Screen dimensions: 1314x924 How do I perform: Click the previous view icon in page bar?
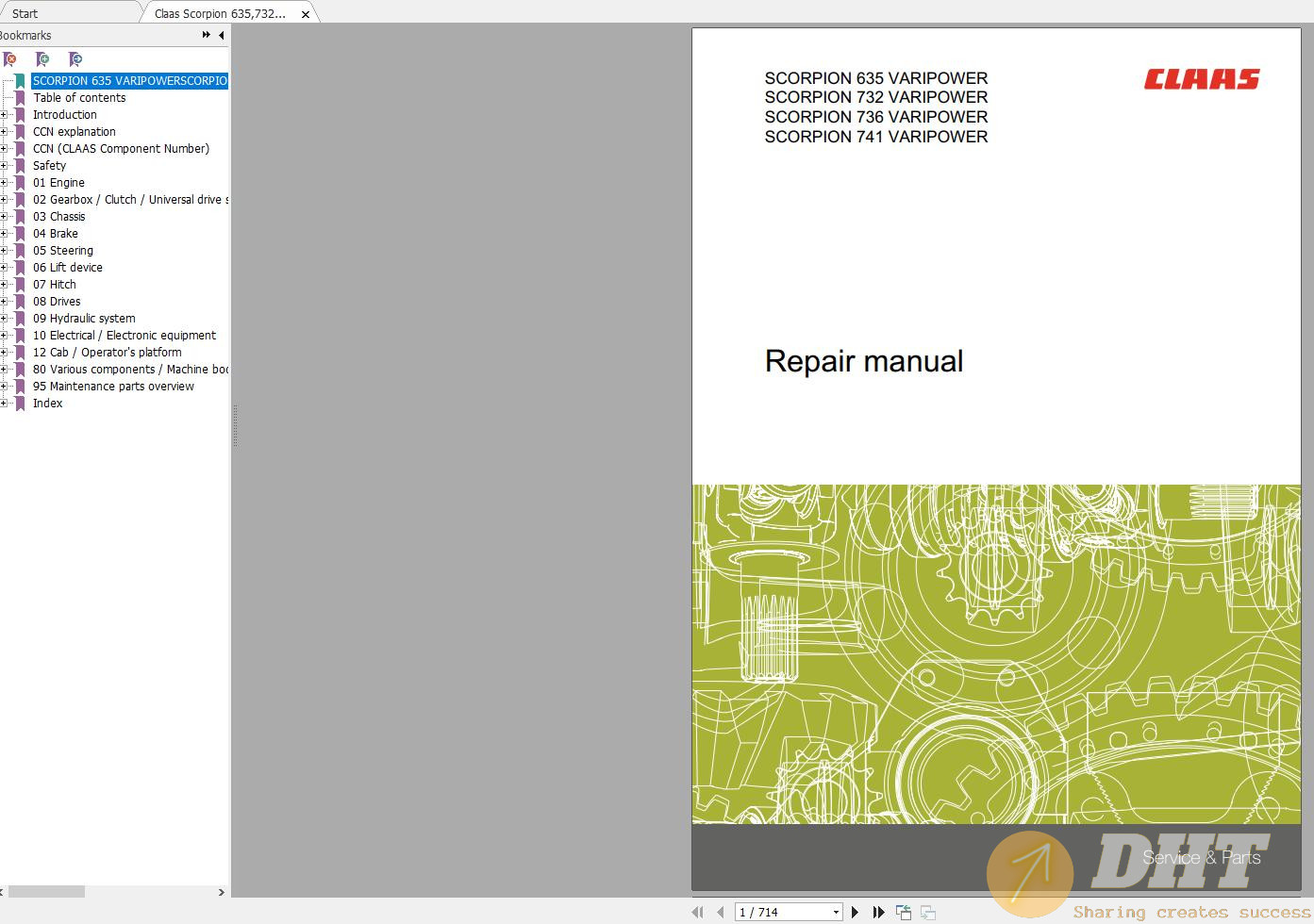tap(904, 912)
